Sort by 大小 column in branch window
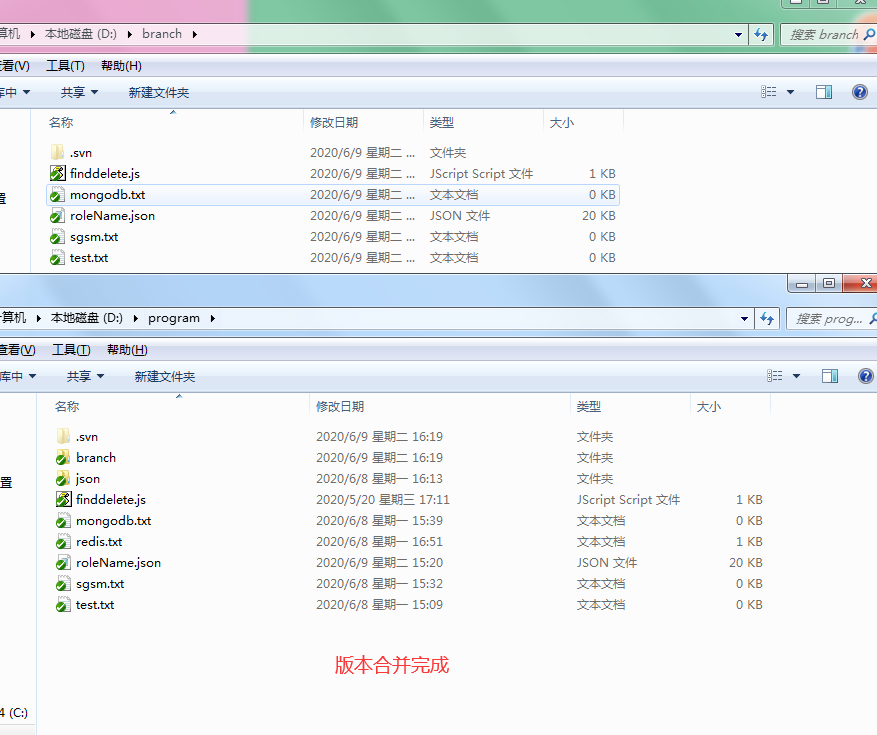This screenshot has width=877, height=735. (561, 123)
